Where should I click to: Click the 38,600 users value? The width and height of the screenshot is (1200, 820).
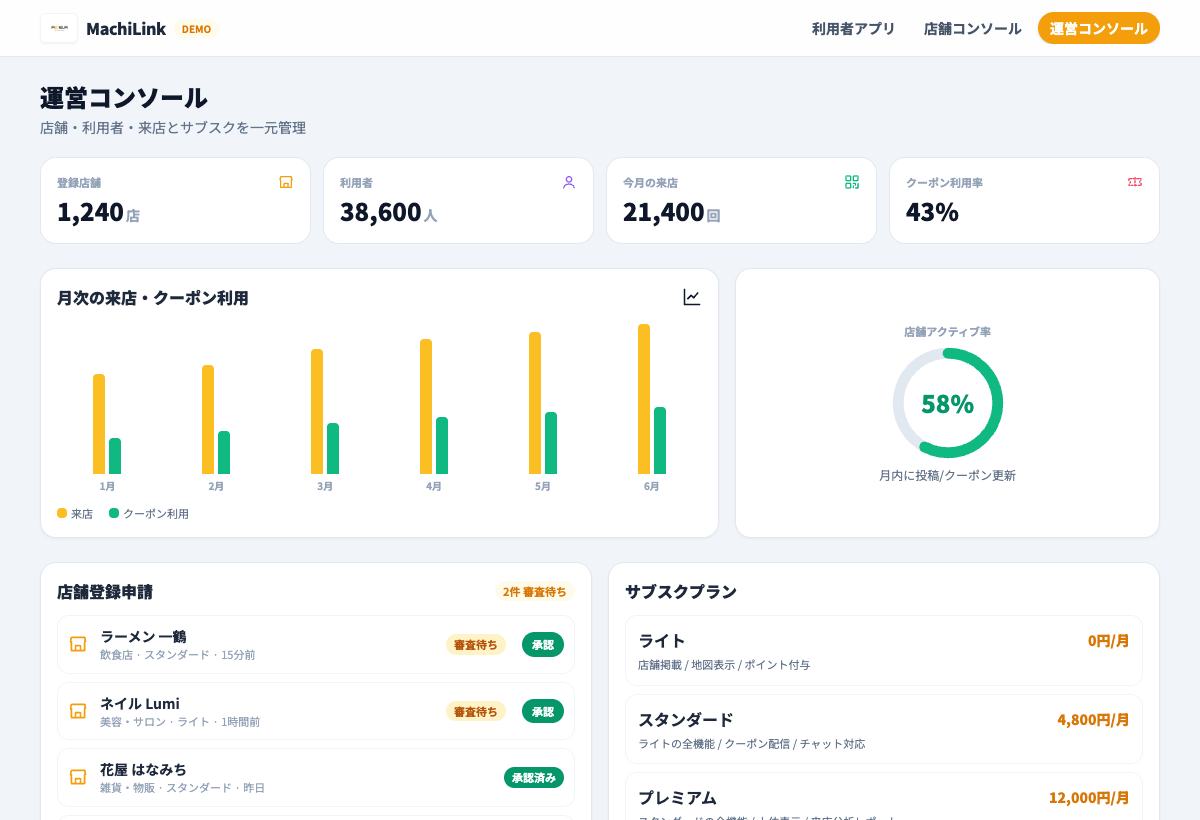[381, 211]
